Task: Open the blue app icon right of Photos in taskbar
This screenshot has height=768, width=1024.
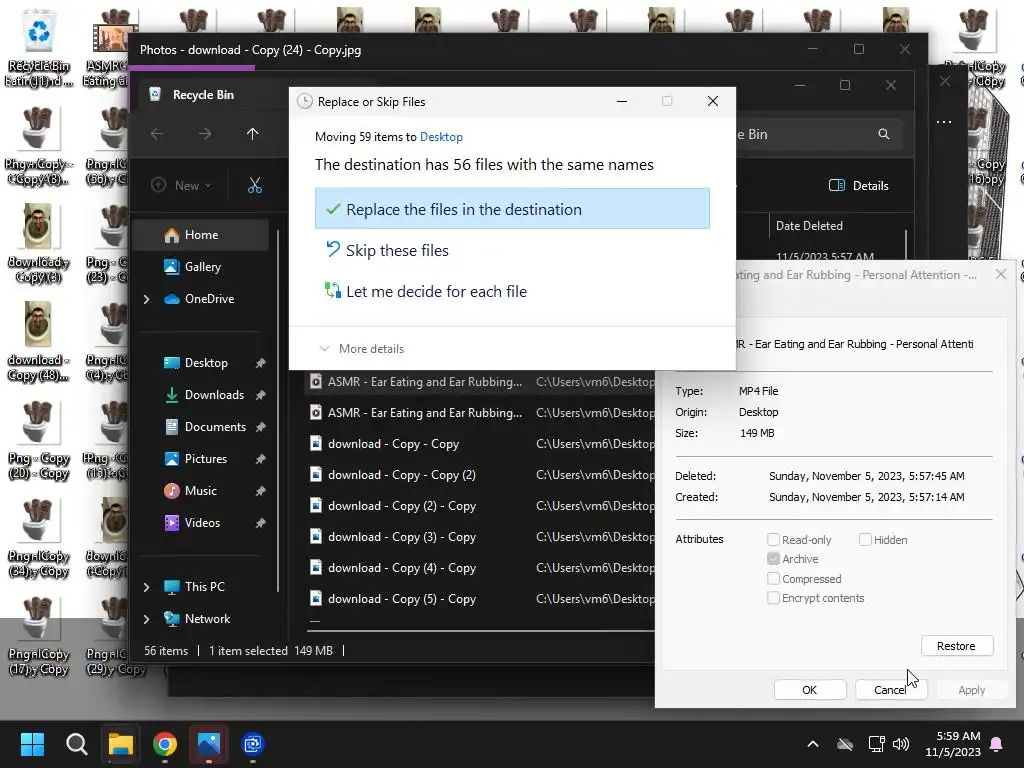Action: click(x=253, y=744)
